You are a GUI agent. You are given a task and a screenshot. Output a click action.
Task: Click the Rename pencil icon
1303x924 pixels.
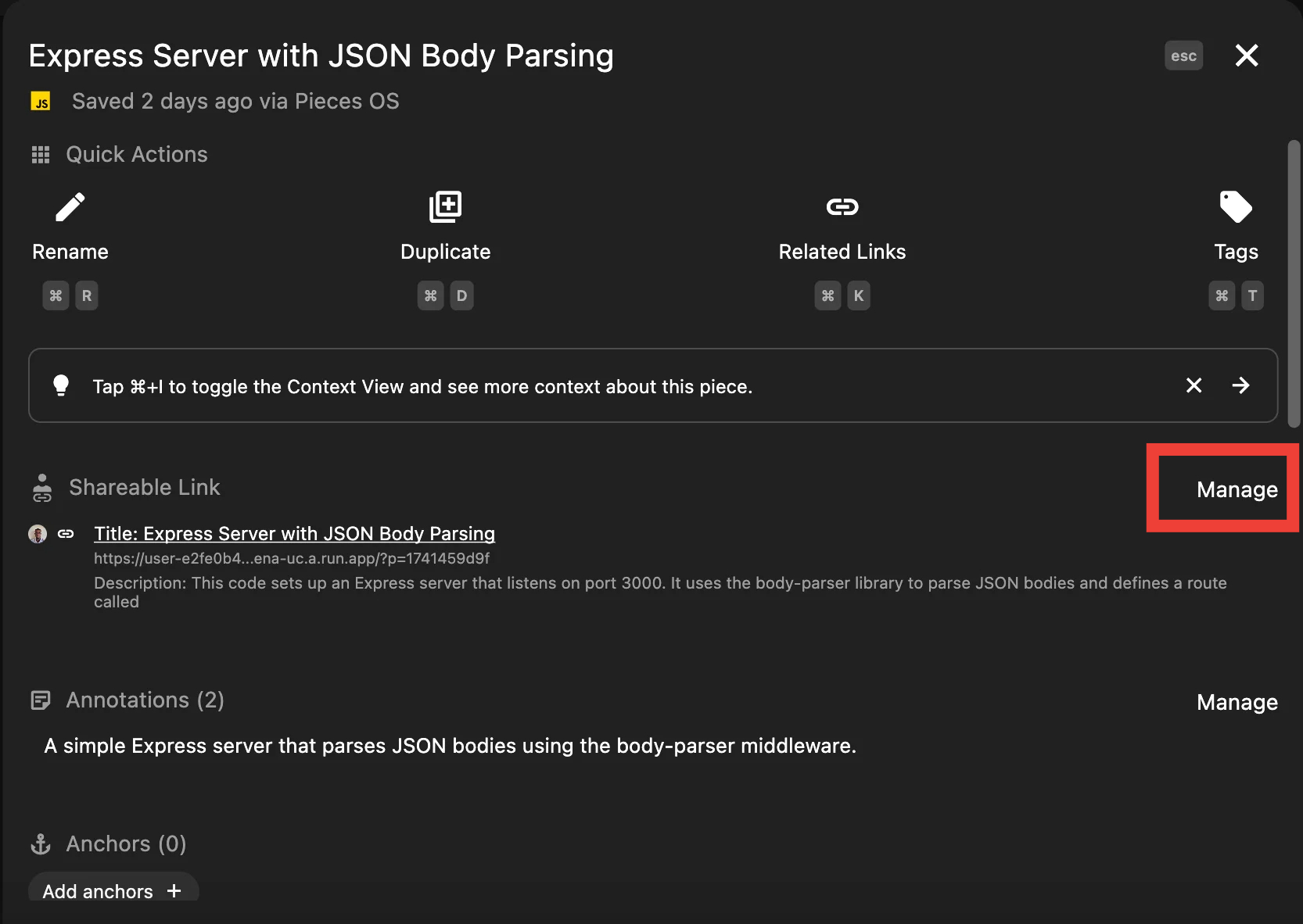pyautogui.click(x=70, y=207)
